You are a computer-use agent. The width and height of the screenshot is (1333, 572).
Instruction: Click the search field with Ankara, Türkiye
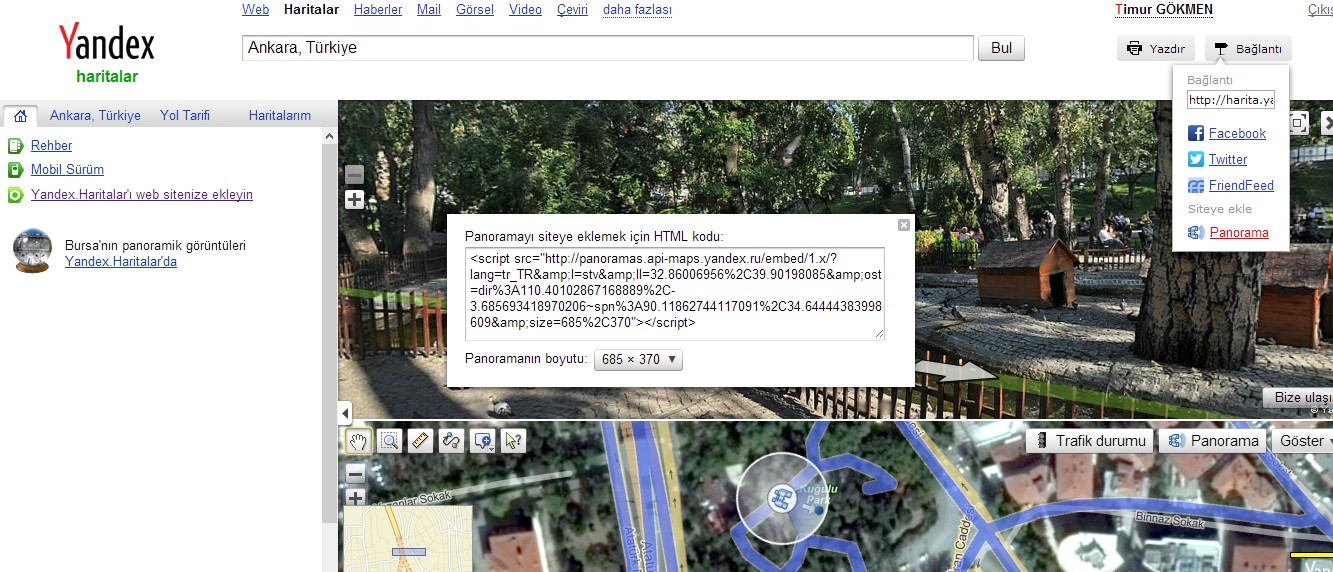click(608, 48)
